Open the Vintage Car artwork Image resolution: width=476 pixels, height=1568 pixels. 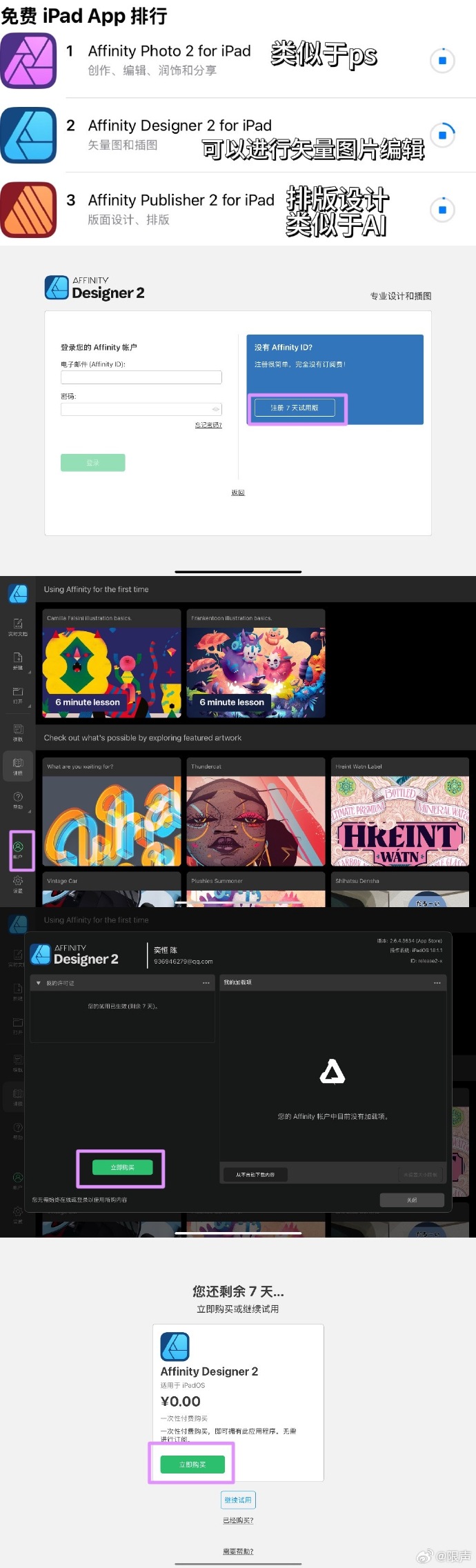point(112,890)
